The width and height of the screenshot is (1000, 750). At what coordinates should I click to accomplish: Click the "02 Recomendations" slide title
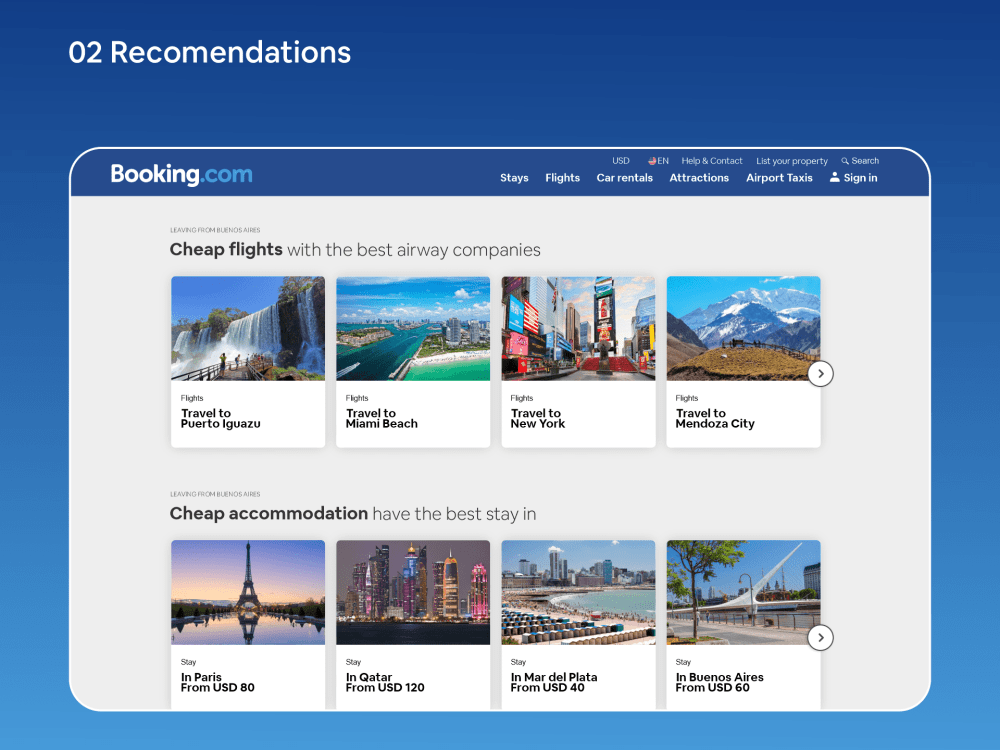pyautogui.click(x=210, y=52)
